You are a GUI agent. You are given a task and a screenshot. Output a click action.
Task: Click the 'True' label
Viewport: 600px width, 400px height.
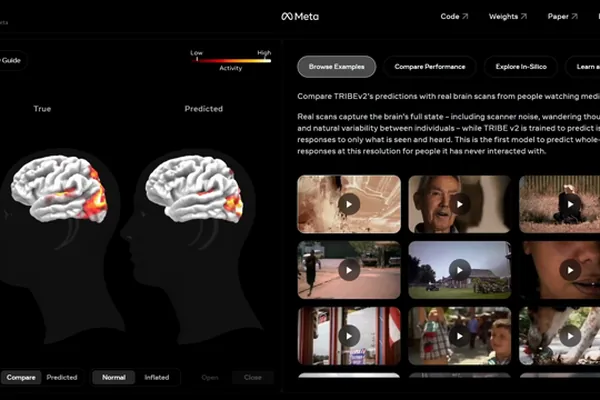42,109
